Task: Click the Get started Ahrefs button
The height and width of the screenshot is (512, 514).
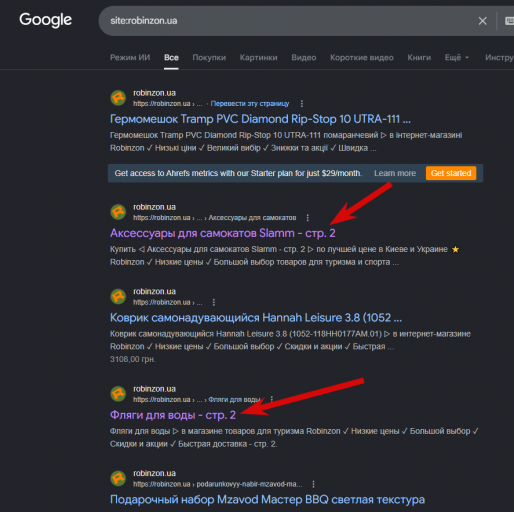Action: [451, 173]
